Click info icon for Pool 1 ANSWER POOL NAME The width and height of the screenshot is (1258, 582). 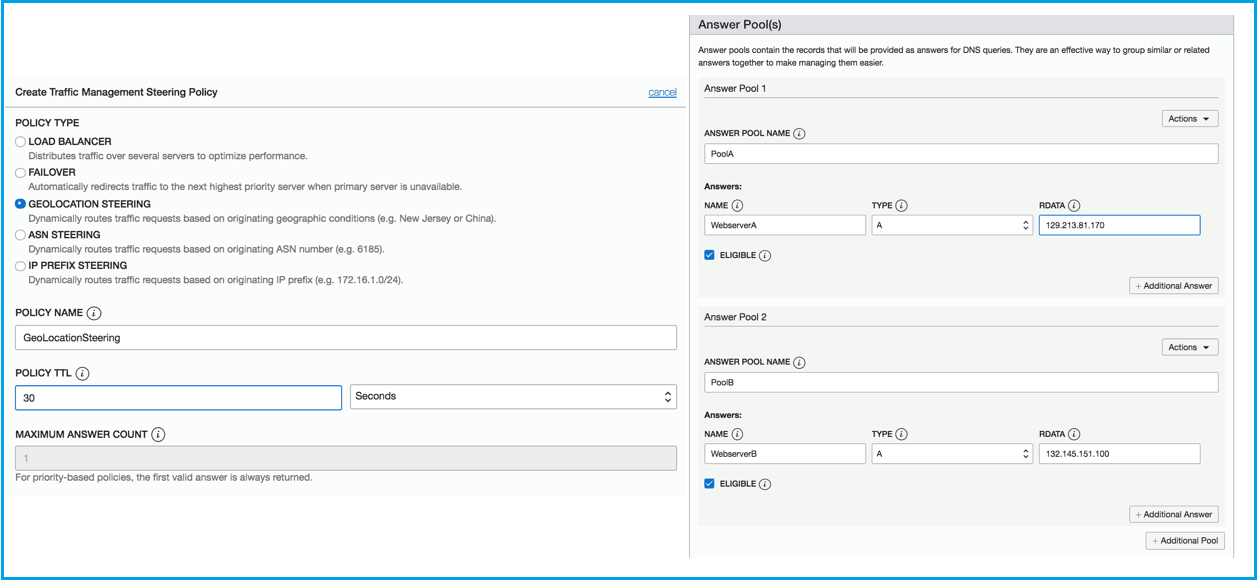point(800,133)
